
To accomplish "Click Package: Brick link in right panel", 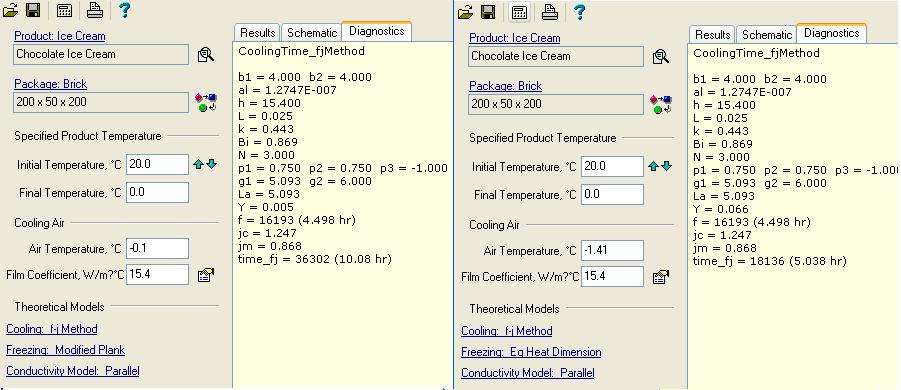I will [x=506, y=86].
